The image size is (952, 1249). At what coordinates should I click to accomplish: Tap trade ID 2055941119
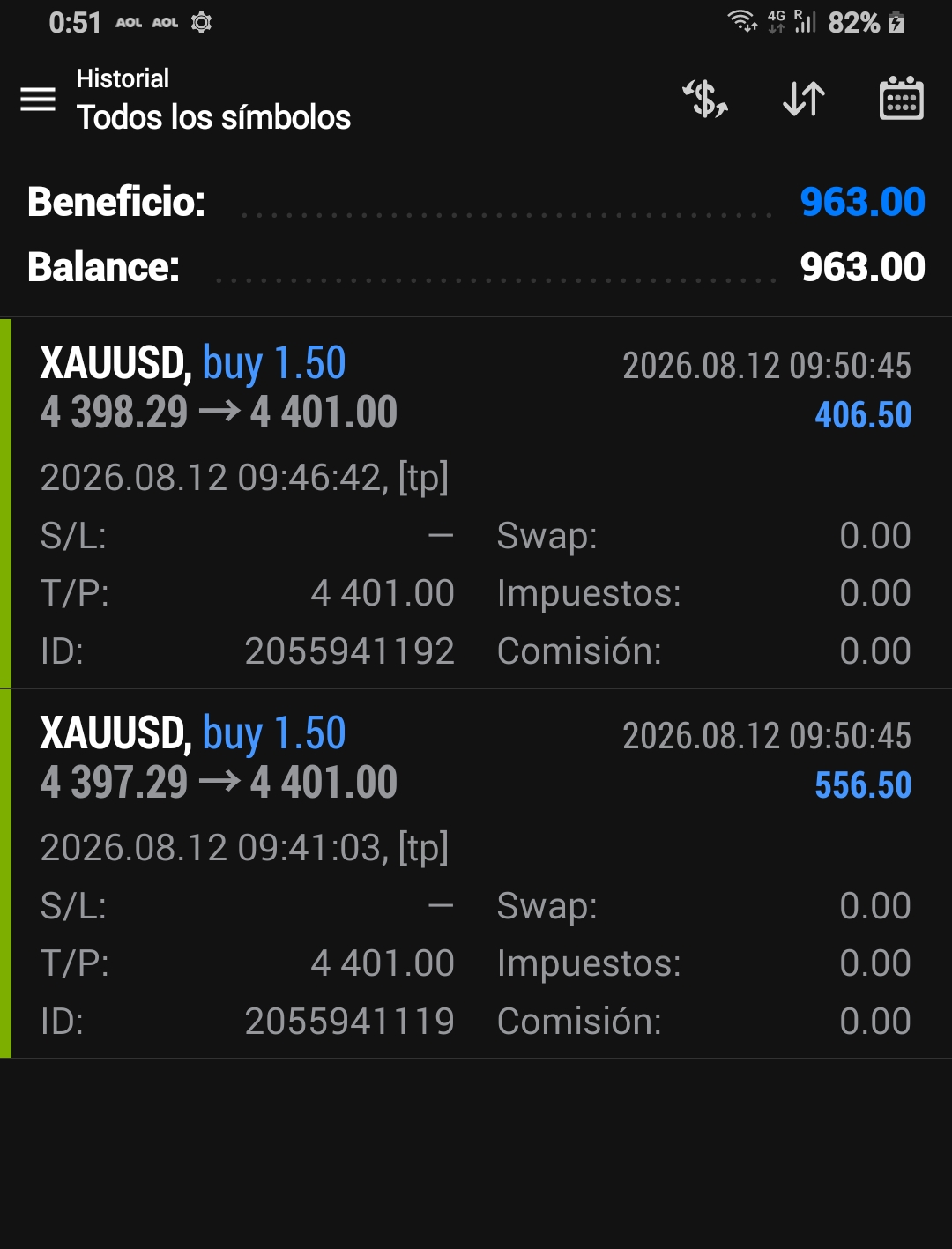click(349, 1022)
